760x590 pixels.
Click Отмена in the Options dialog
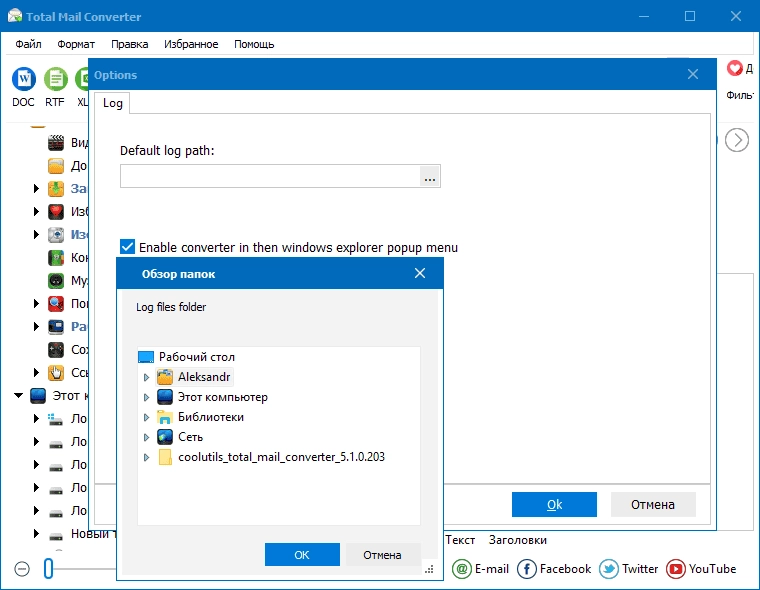pos(653,505)
